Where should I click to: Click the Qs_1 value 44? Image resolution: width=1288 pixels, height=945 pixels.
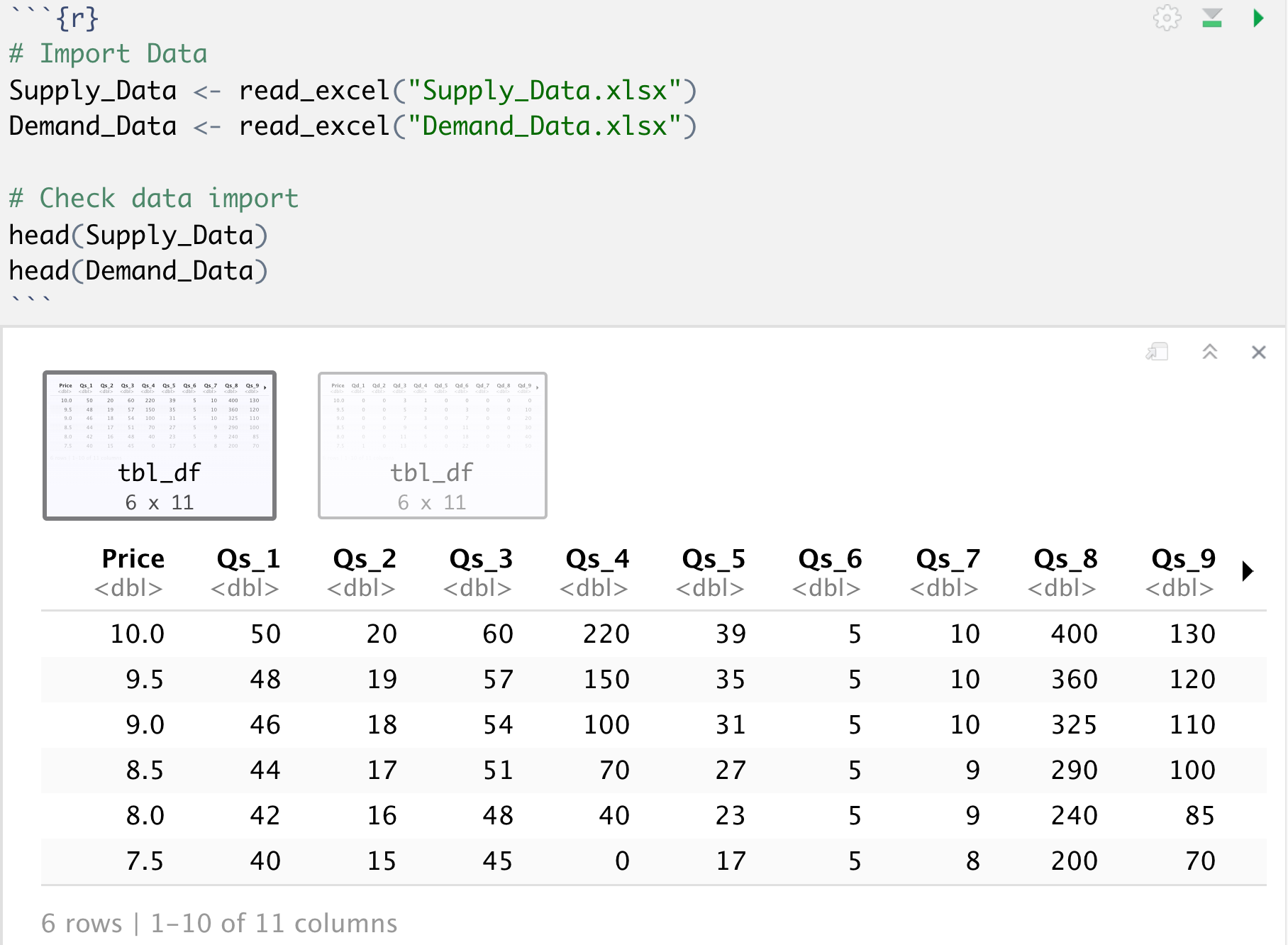[x=265, y=770]
